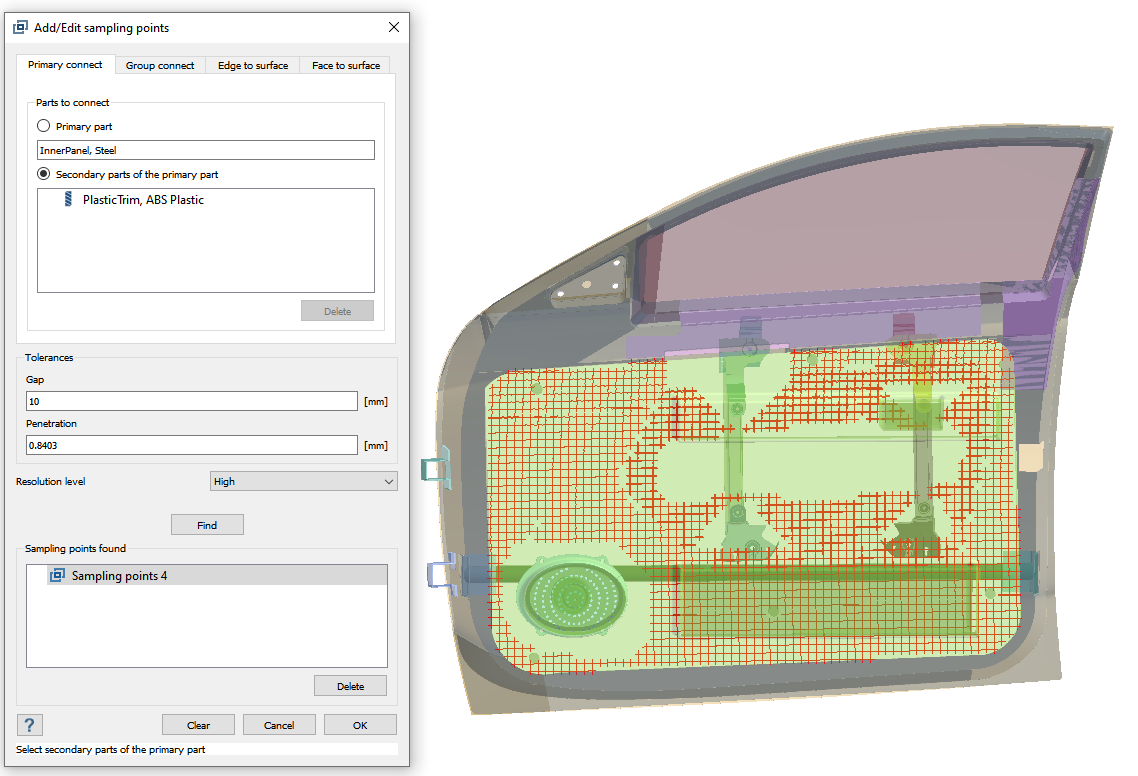Viewport: 1138px width, 776px height.
Task: Select the Primary part radio button
Action: (x=43, y=127)
